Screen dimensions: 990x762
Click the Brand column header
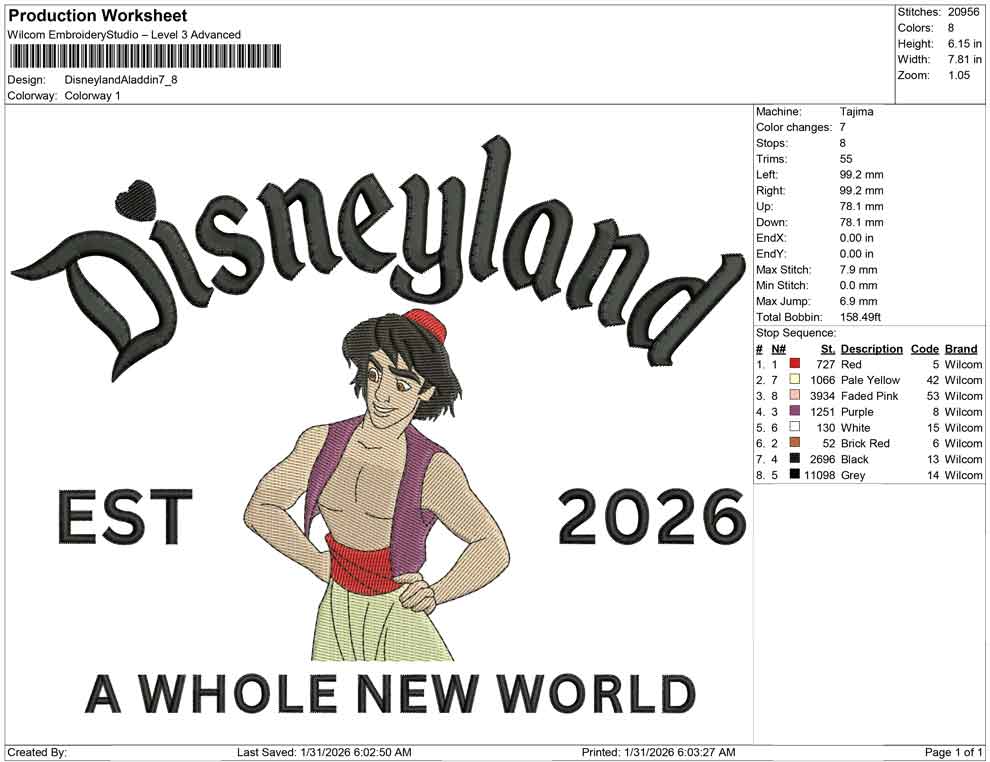click(960, 348)
